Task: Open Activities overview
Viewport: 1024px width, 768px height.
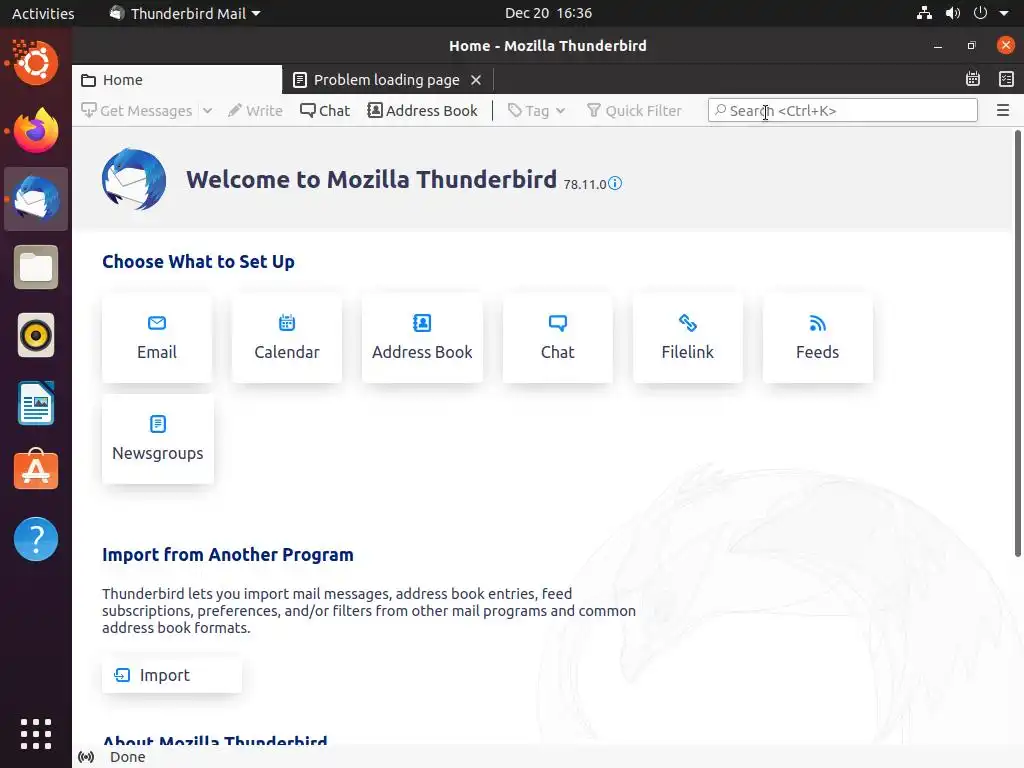Action: coord(43,13)
